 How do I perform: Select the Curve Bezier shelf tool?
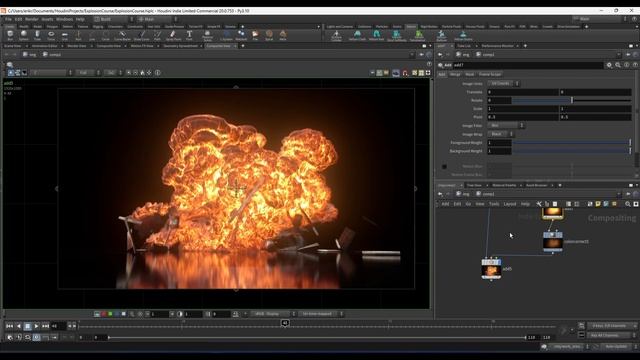coord(122,35)
